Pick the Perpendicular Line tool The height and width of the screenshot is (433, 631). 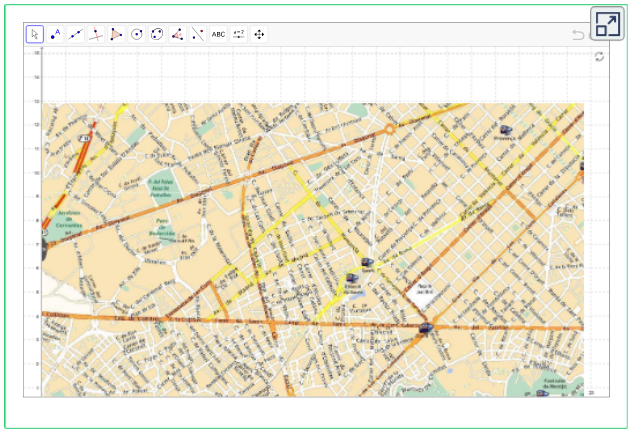tap(96, 34)
